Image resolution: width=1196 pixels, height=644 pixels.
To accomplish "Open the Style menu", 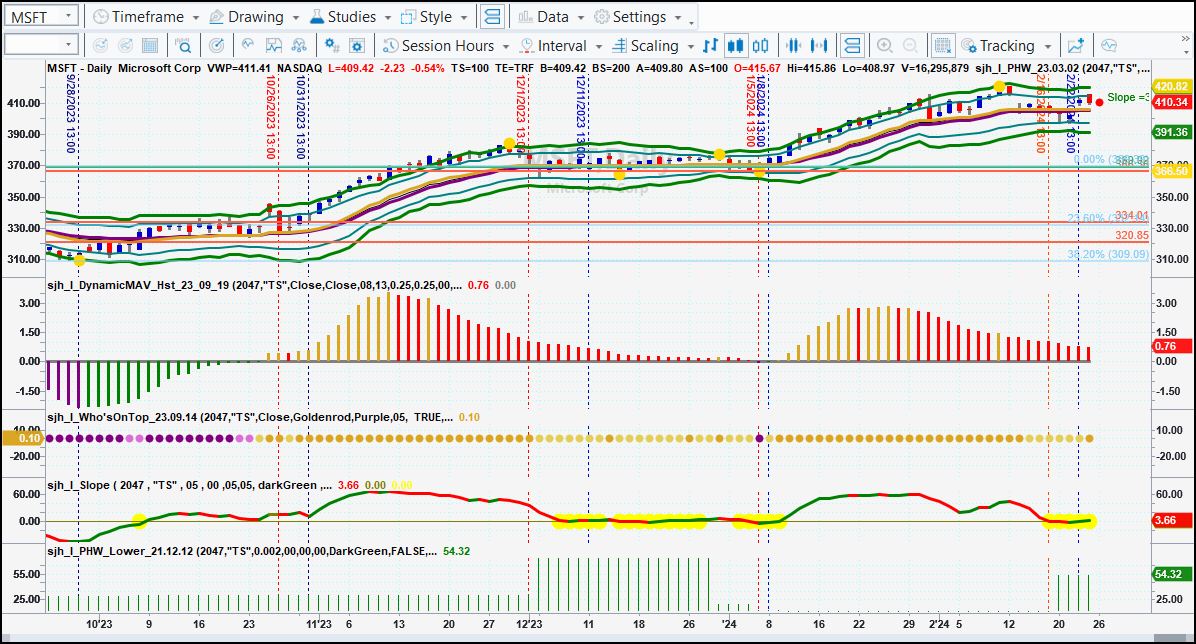I will click(434, 17).
